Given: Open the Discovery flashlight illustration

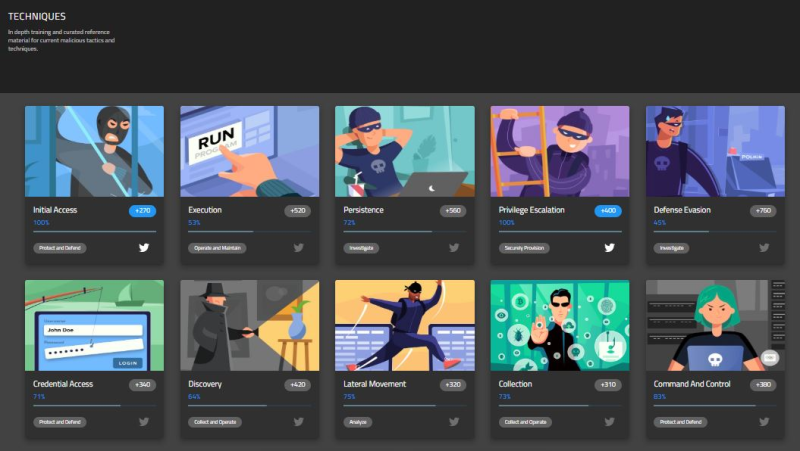Looking at the screenshot, I should [x=249, y=325].
